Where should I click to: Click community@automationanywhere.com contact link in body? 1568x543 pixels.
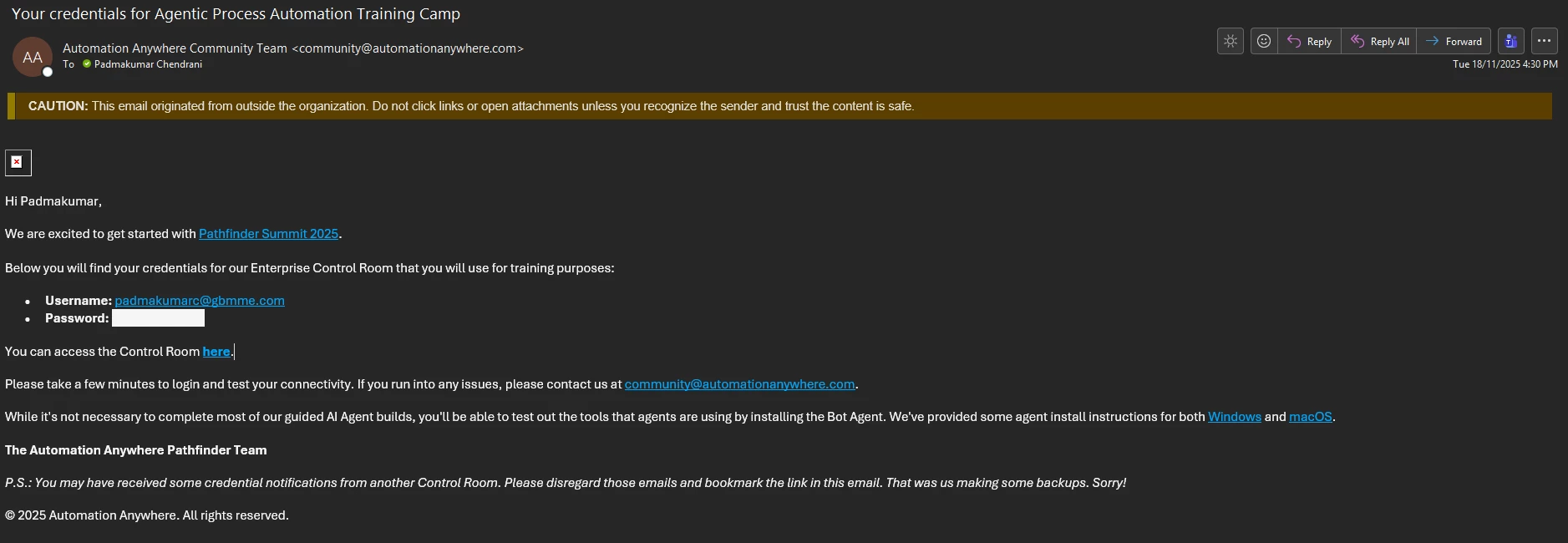click(739, 384)
